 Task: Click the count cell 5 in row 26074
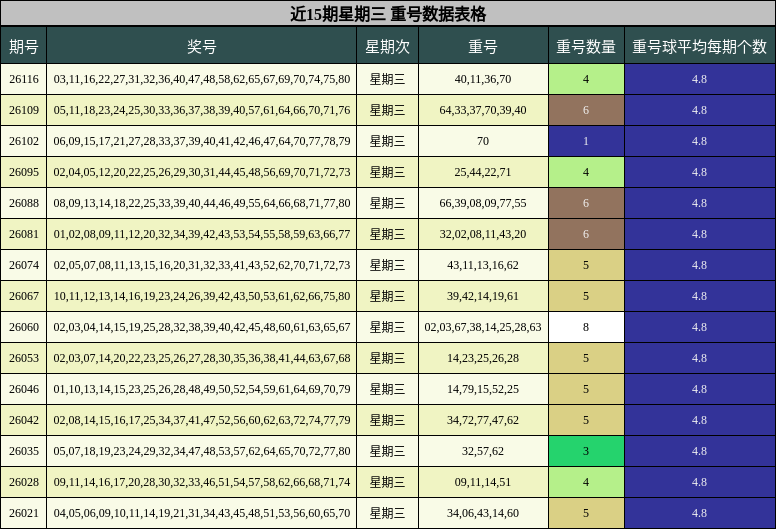coord(586,265)
